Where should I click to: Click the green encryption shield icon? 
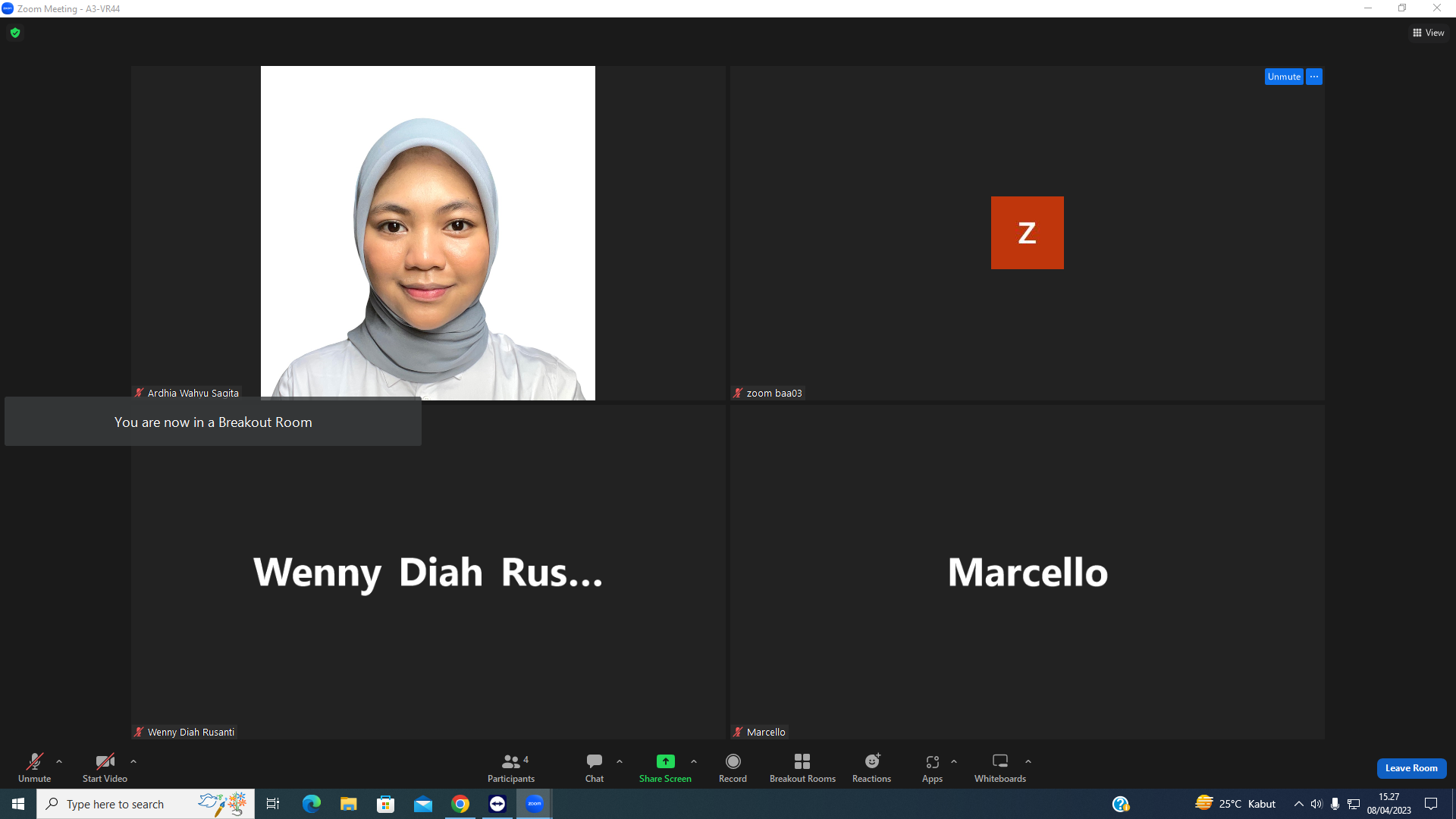(x=15, y=33)
